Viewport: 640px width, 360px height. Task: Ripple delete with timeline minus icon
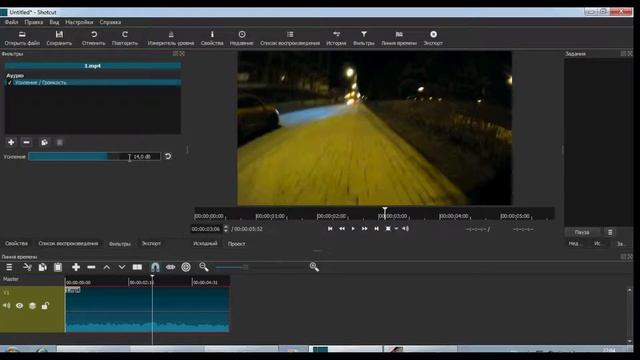[x=91, y=267]
